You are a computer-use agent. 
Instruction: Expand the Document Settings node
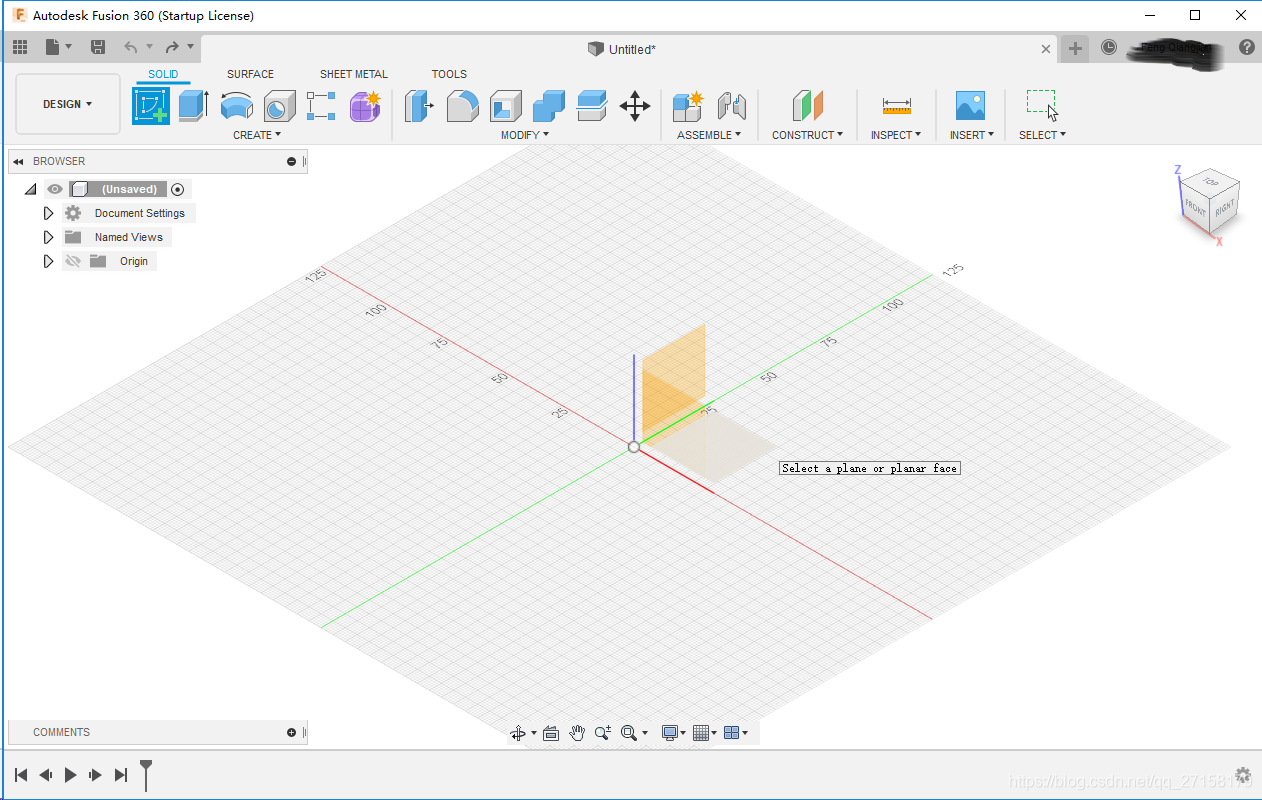[x=48, y=213]
